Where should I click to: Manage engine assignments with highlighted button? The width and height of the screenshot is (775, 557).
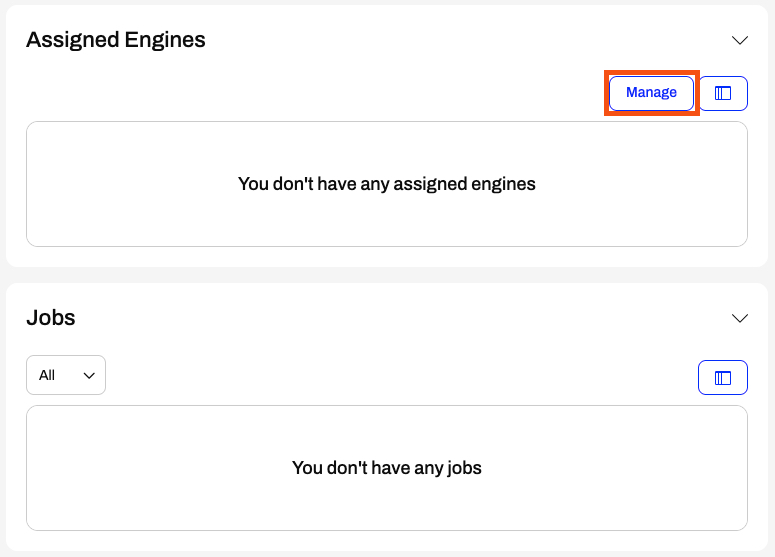click(651, 93)
